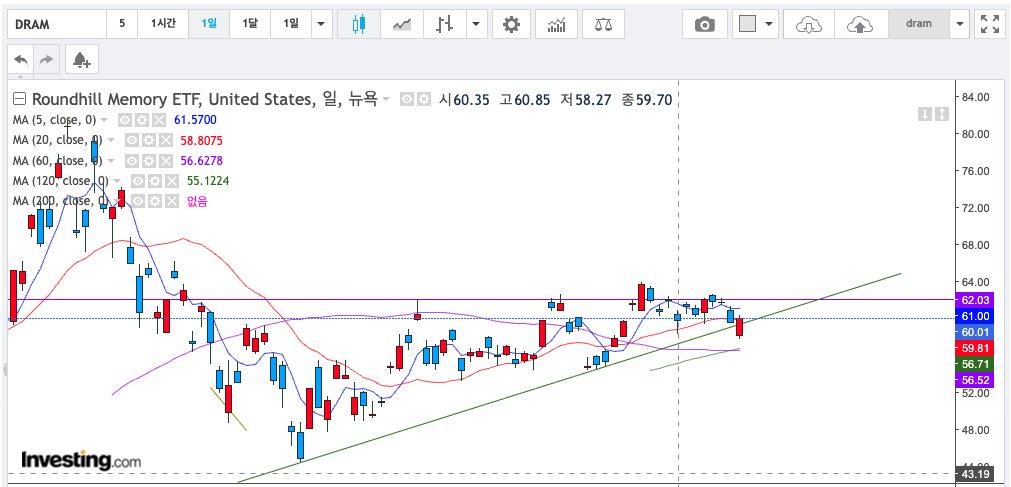Click the 59.81 red price label

[975, 348]
